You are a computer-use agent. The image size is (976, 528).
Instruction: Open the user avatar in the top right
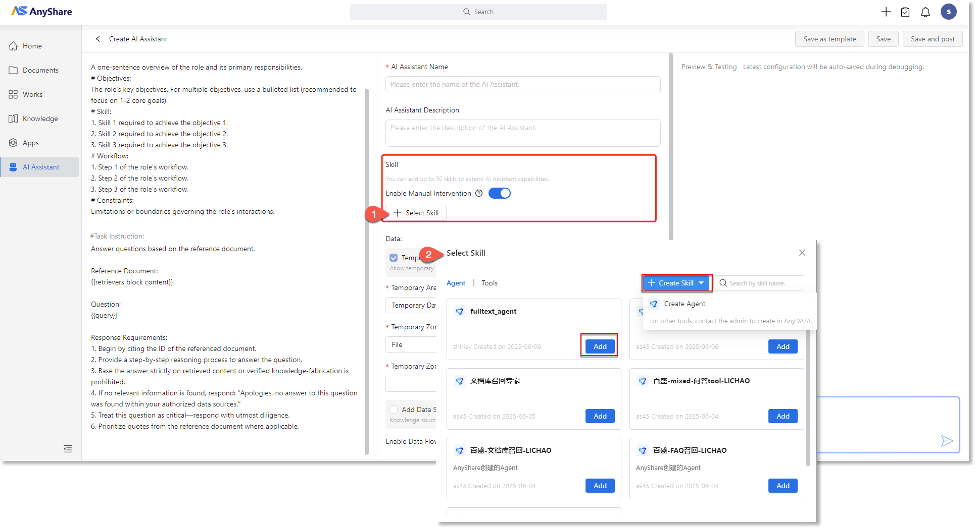pos(947,12)
